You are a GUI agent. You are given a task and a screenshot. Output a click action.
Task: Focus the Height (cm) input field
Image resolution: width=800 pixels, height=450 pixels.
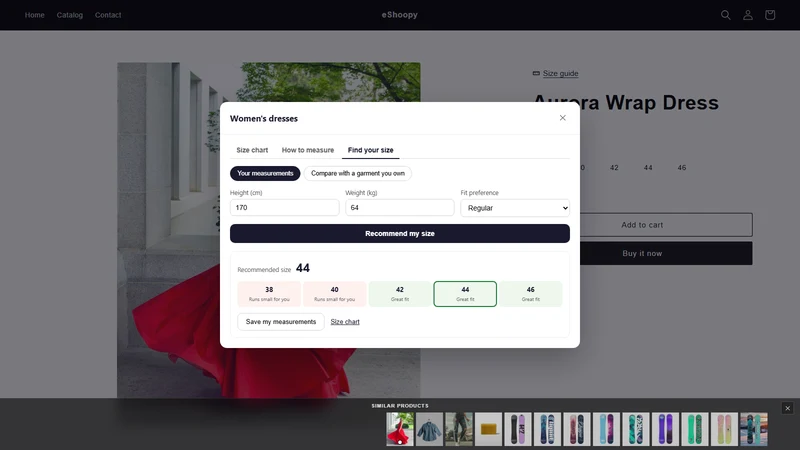tap(284, 208)
